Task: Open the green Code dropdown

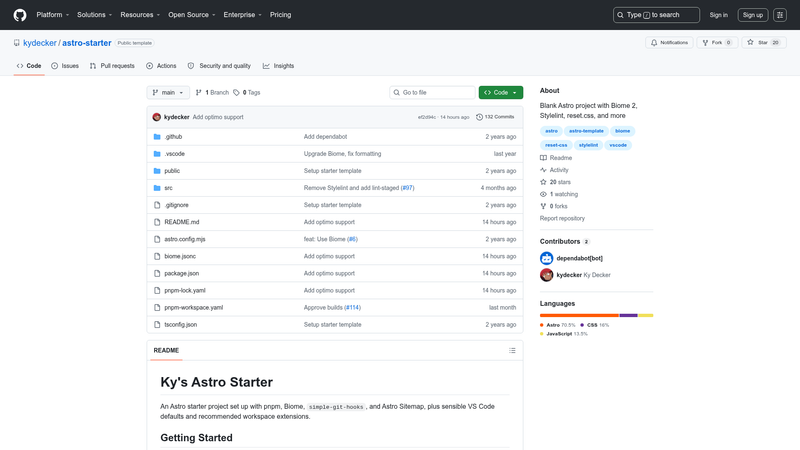Action: coord(501,93)
